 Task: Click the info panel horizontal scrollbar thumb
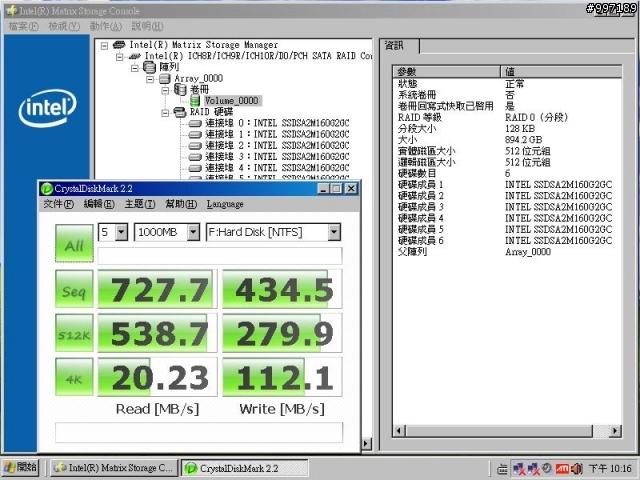(499, 431)
